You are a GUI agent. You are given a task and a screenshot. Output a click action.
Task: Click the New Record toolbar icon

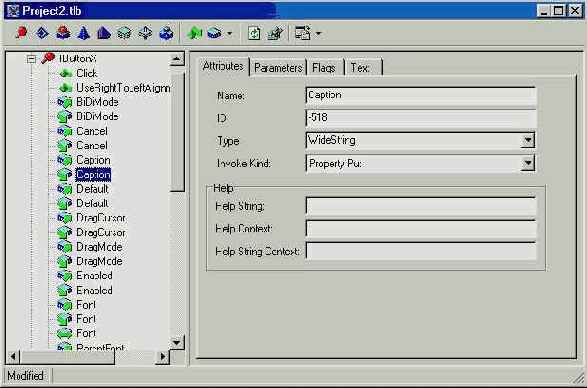[x=124, y=33]
